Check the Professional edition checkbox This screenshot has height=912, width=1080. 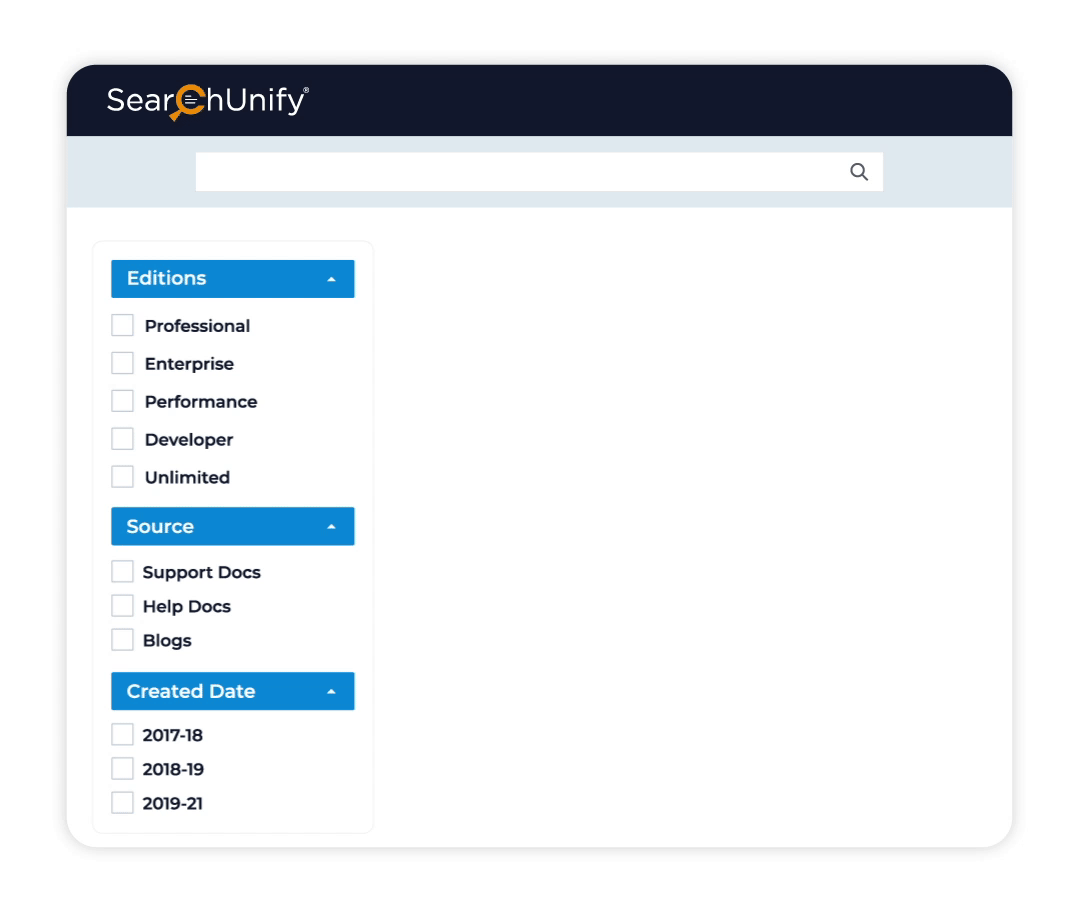123,325
